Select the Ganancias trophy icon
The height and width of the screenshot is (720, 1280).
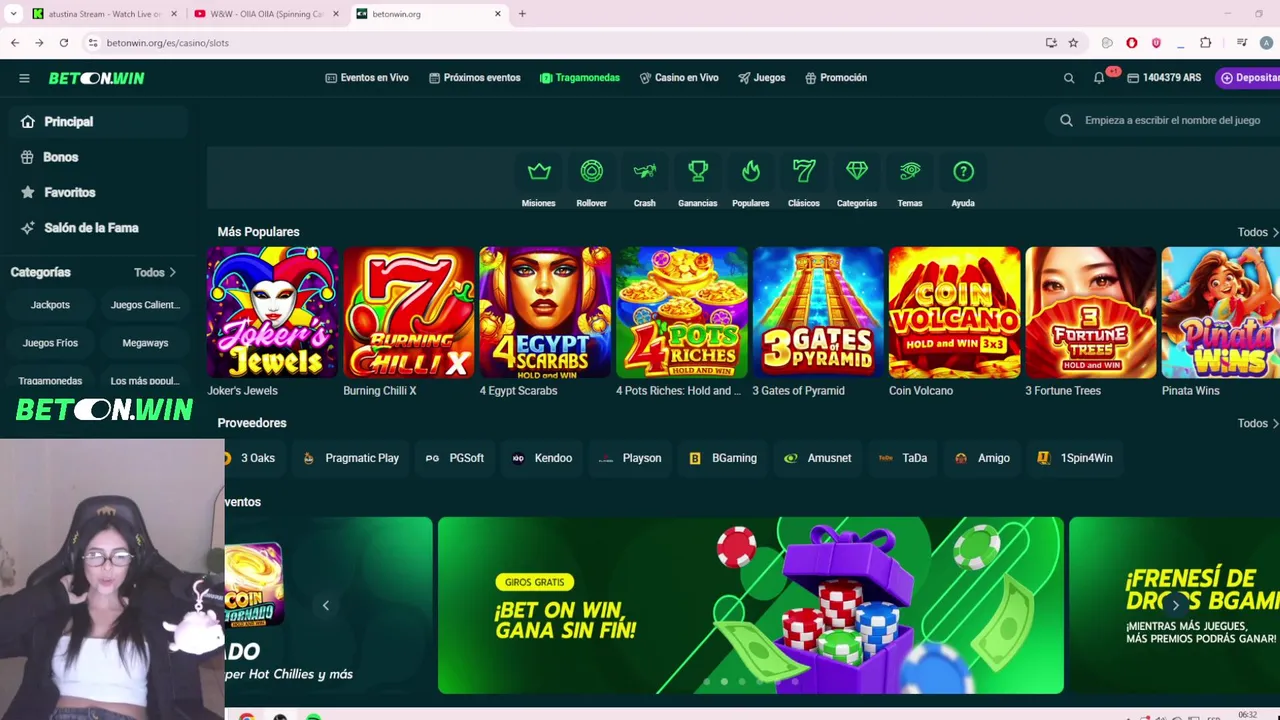pos(698,172)
